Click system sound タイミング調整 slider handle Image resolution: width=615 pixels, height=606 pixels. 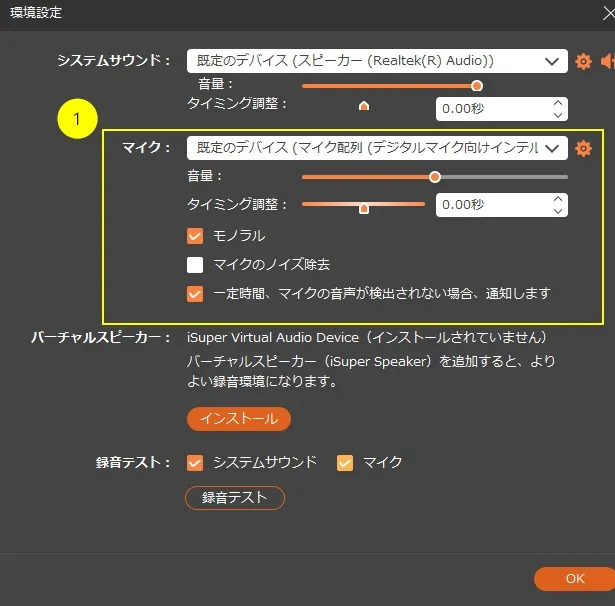364,106
